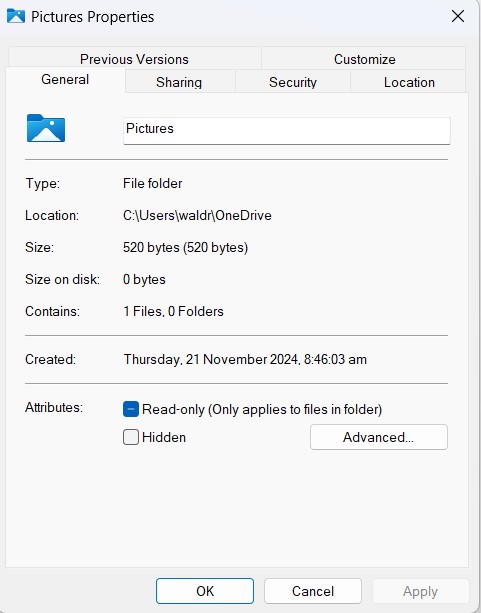Click the location path C:\Users\waldr\OneDrive
This screenshot has height=613, width=481.
coord(197,215)
